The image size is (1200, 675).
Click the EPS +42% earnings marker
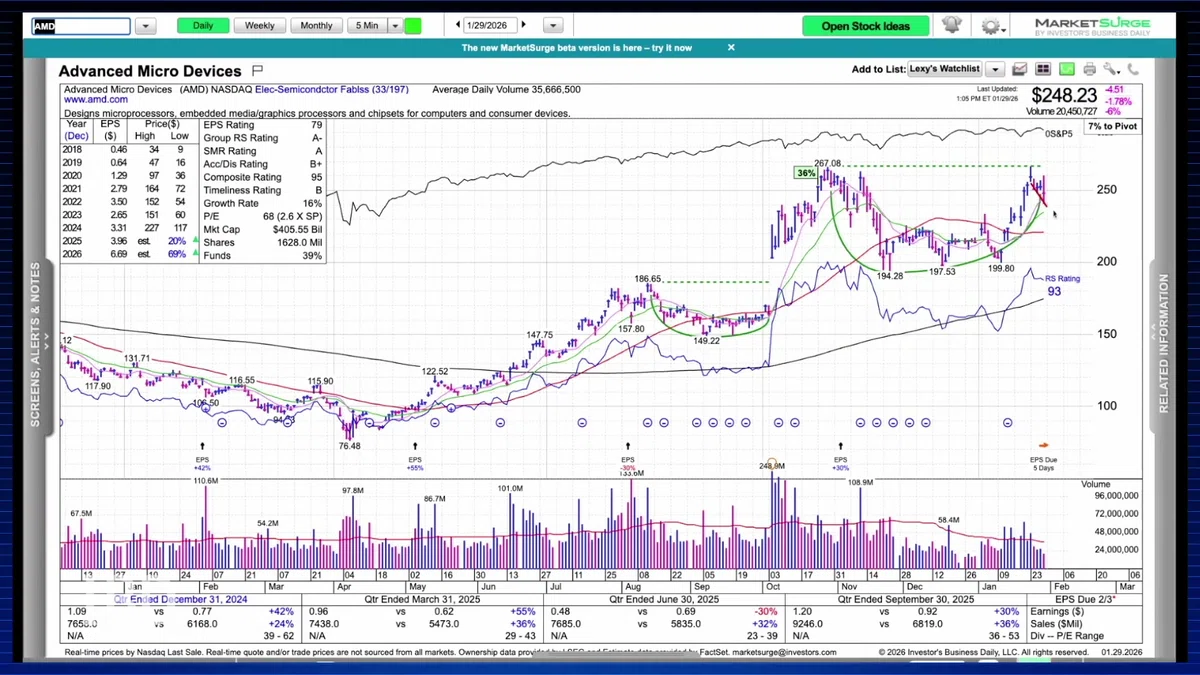[x=202, y=457]
